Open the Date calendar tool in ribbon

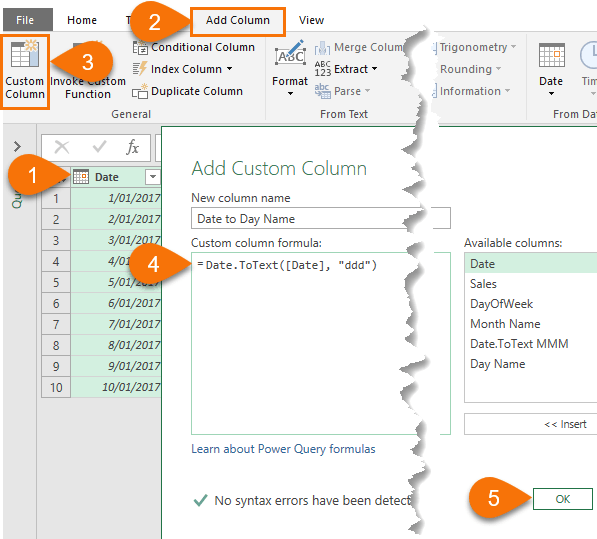coord(551,69)
